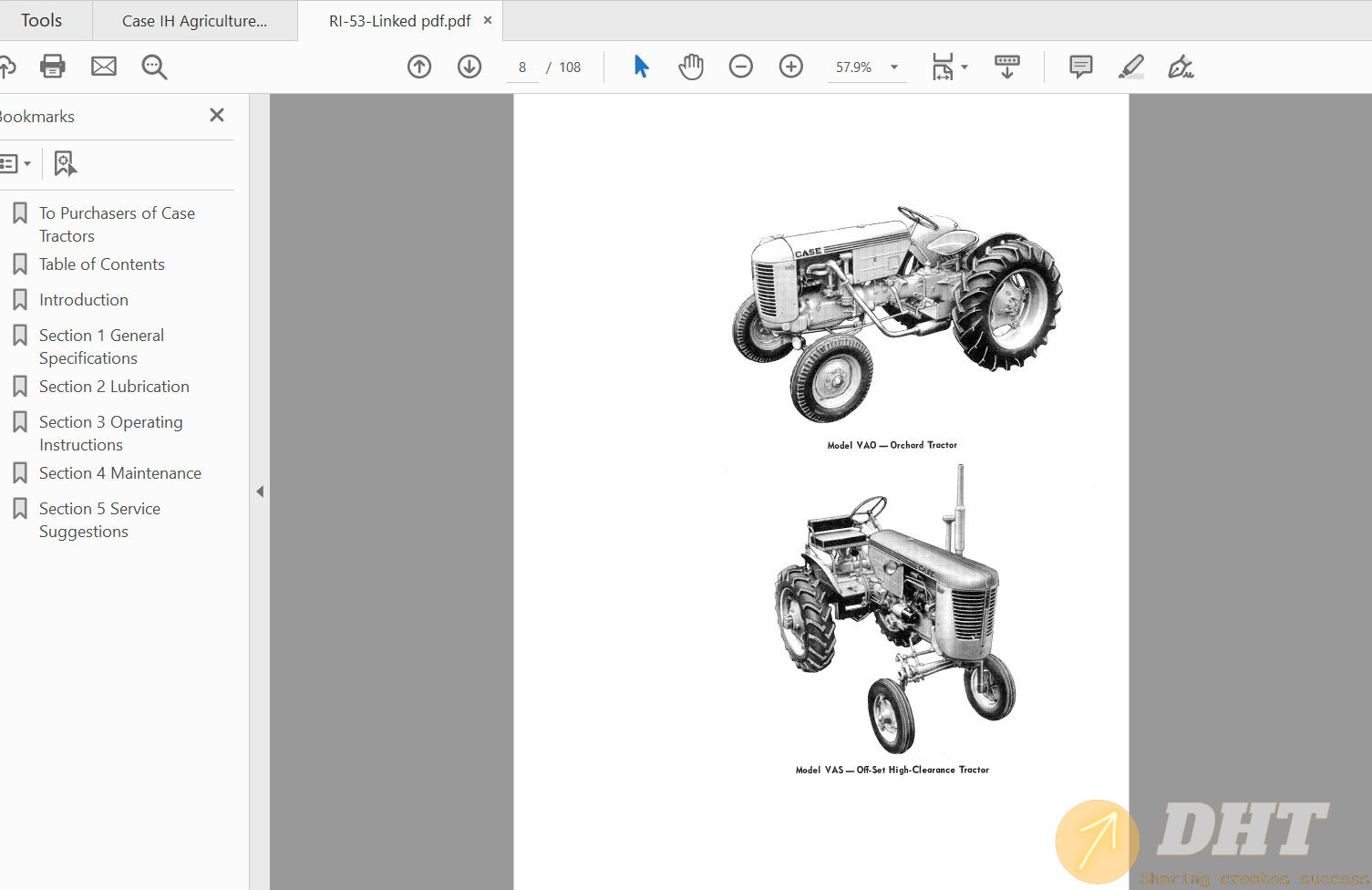Viewport: 1372px width, 890px height.
Task: Click bookmark icon beside Section 1 General
Action: click(x=20, y=336)
